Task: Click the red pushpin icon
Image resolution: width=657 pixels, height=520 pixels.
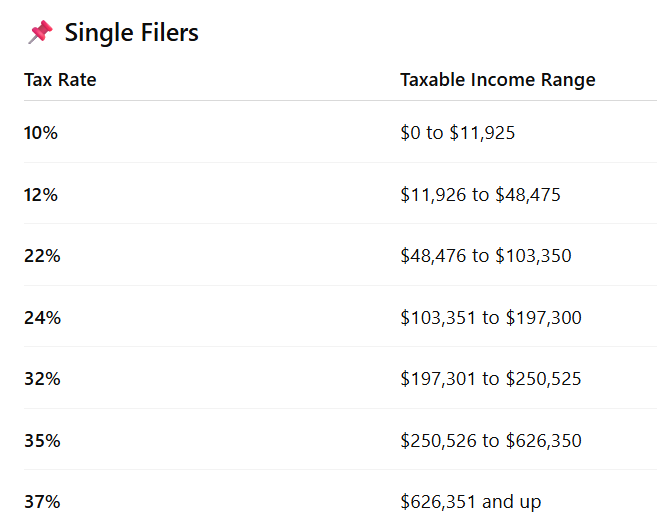Action: coord(40,33)
